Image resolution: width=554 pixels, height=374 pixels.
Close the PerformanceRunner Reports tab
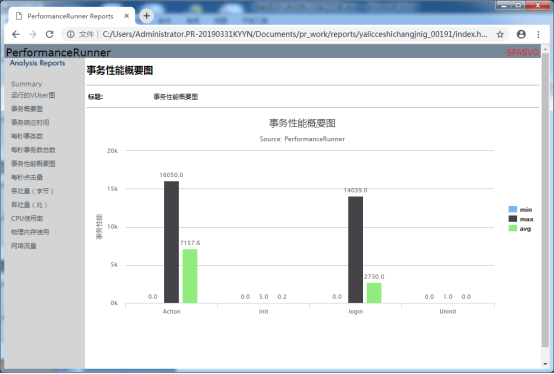[x=126, y=16]
